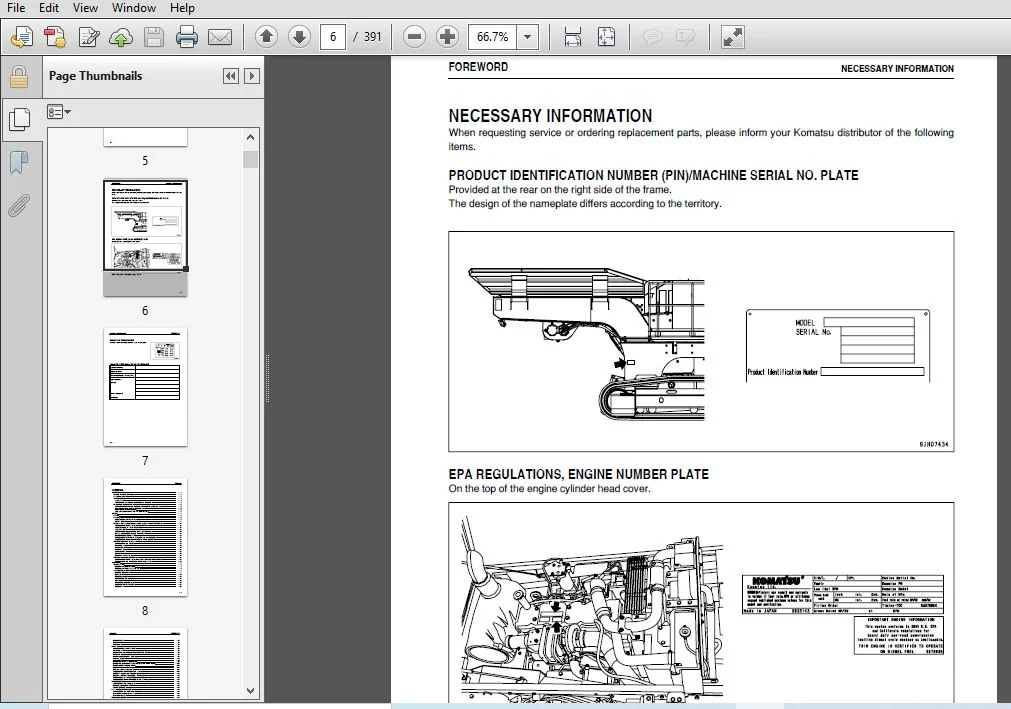Open the Bookmarks panel icon
This screenshot has width=1011, height=709.
(19, 162)
